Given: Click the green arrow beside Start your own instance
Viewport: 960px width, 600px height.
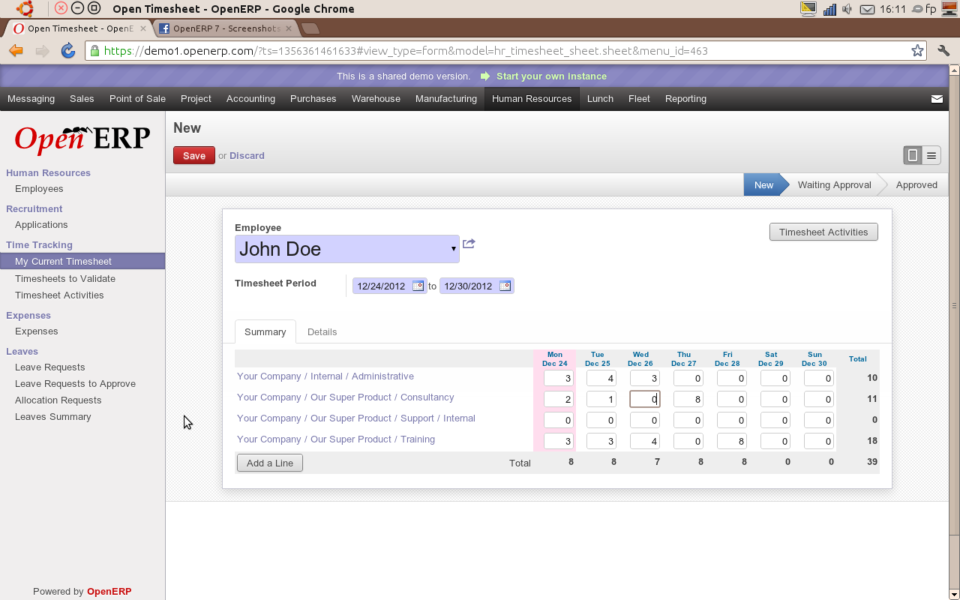Looking at the screenshot, I should (485, 76).
